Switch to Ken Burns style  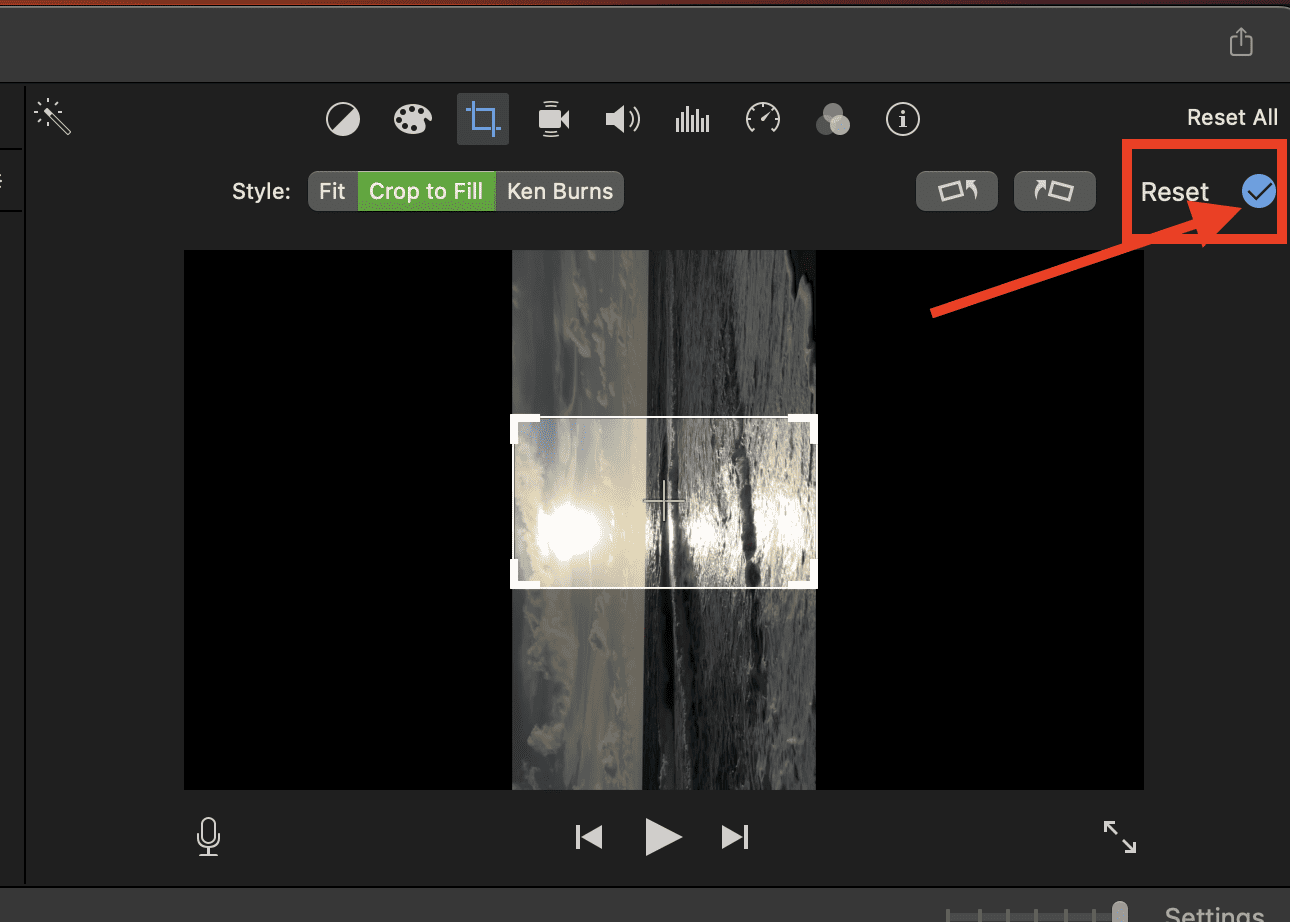[x=559, y=191]
